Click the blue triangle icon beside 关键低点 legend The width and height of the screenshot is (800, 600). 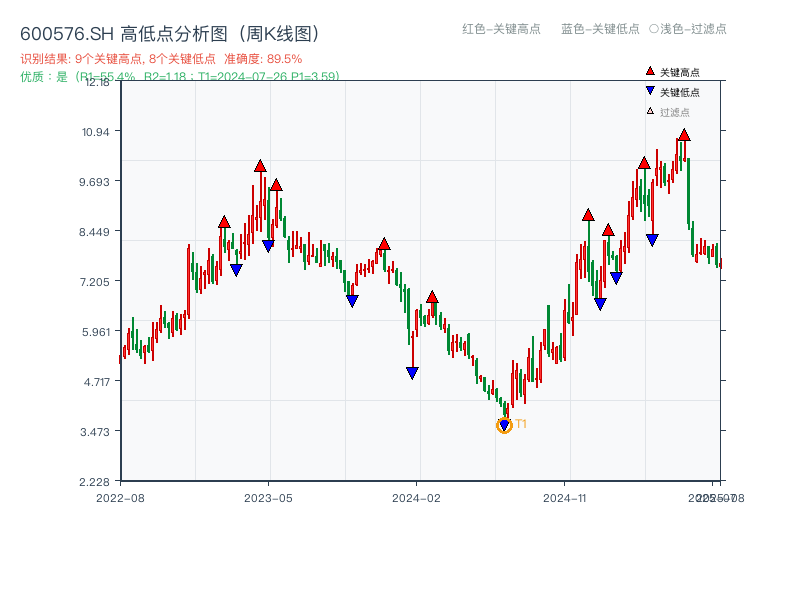(x=650, y=91)
